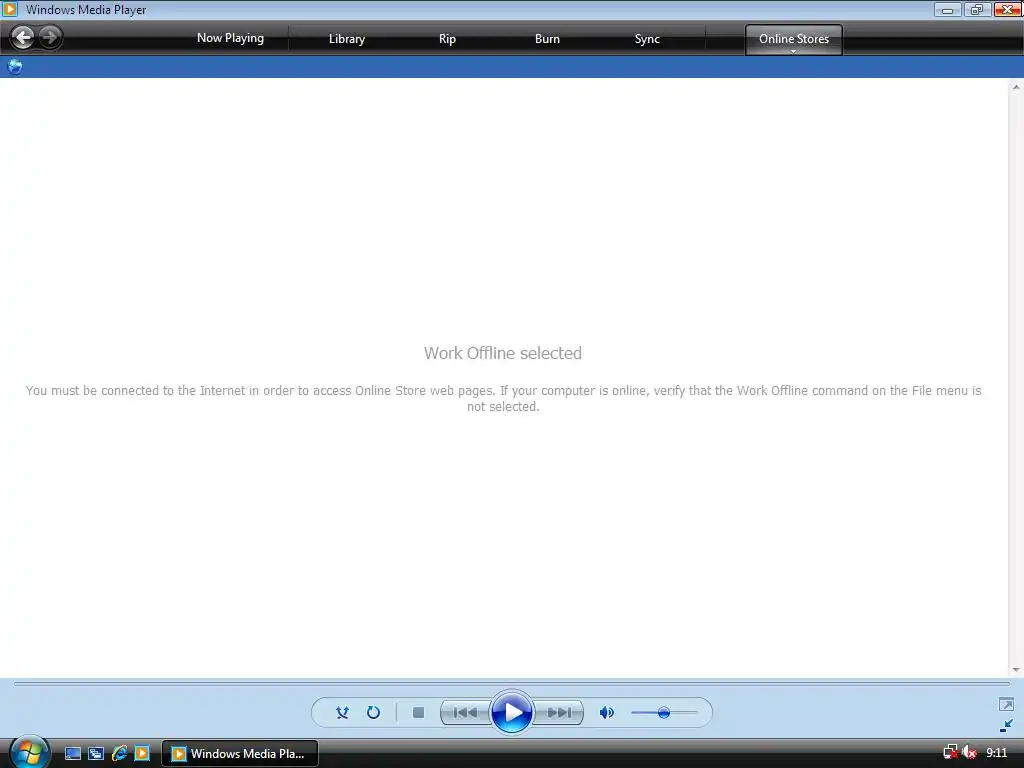1024x768 pixels.
Task: Expand the Online Stores dropdown arrow
Action: click(793, 51)
